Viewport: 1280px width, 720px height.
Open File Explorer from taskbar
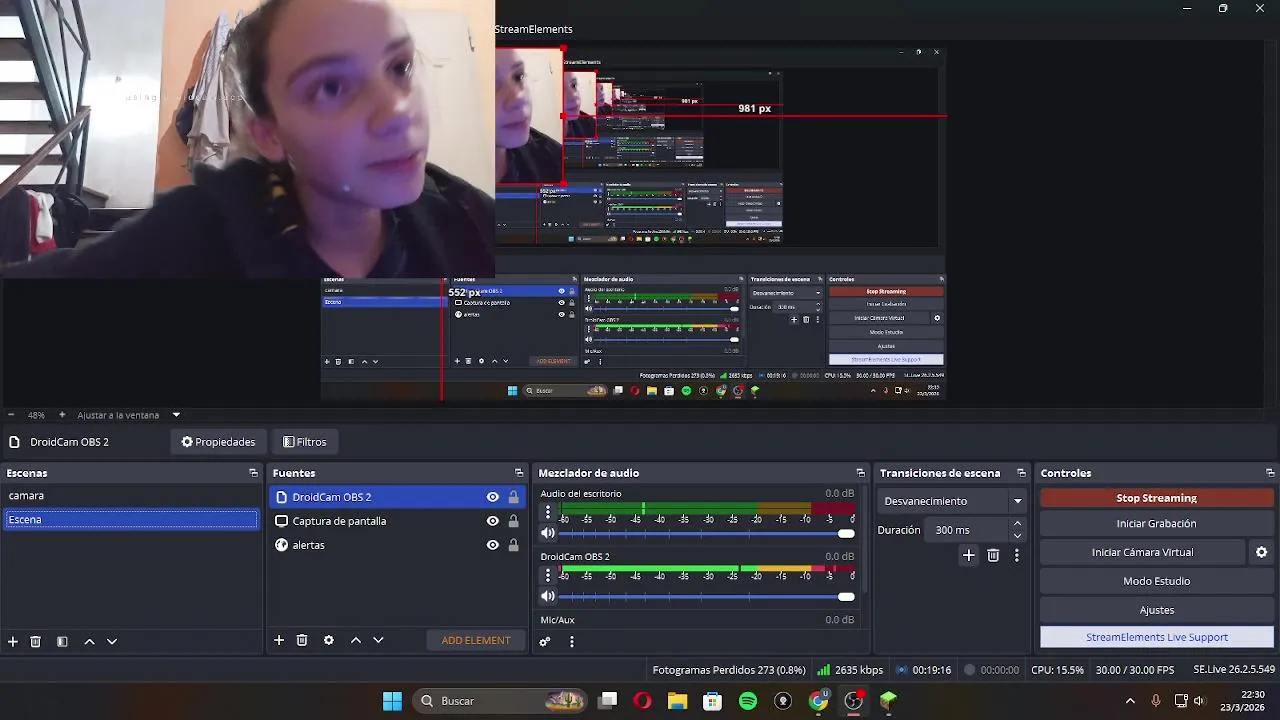[677, 701]
